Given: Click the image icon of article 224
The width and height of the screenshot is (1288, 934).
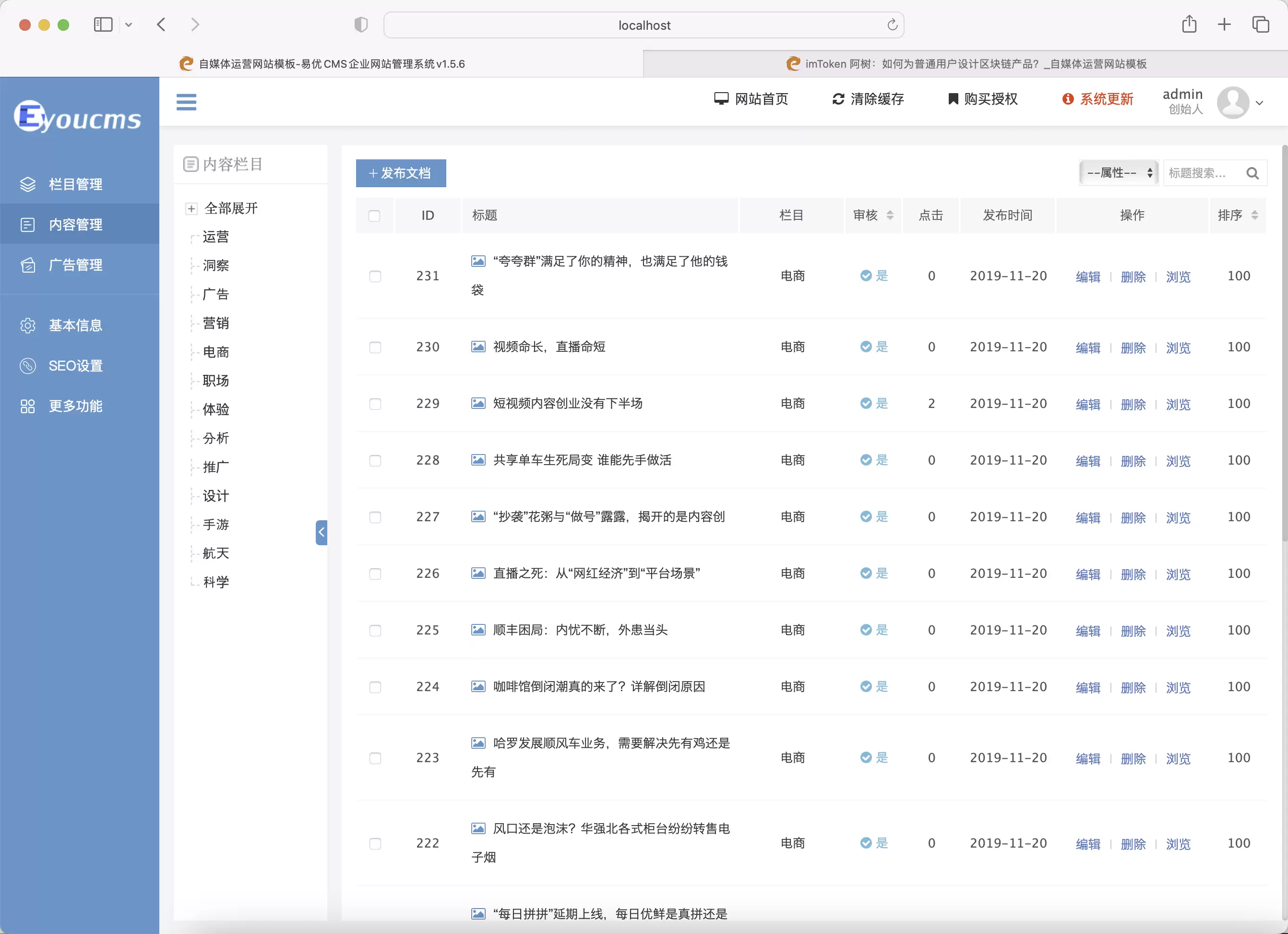Looking at the screenshot, I should tap(478, 687).
